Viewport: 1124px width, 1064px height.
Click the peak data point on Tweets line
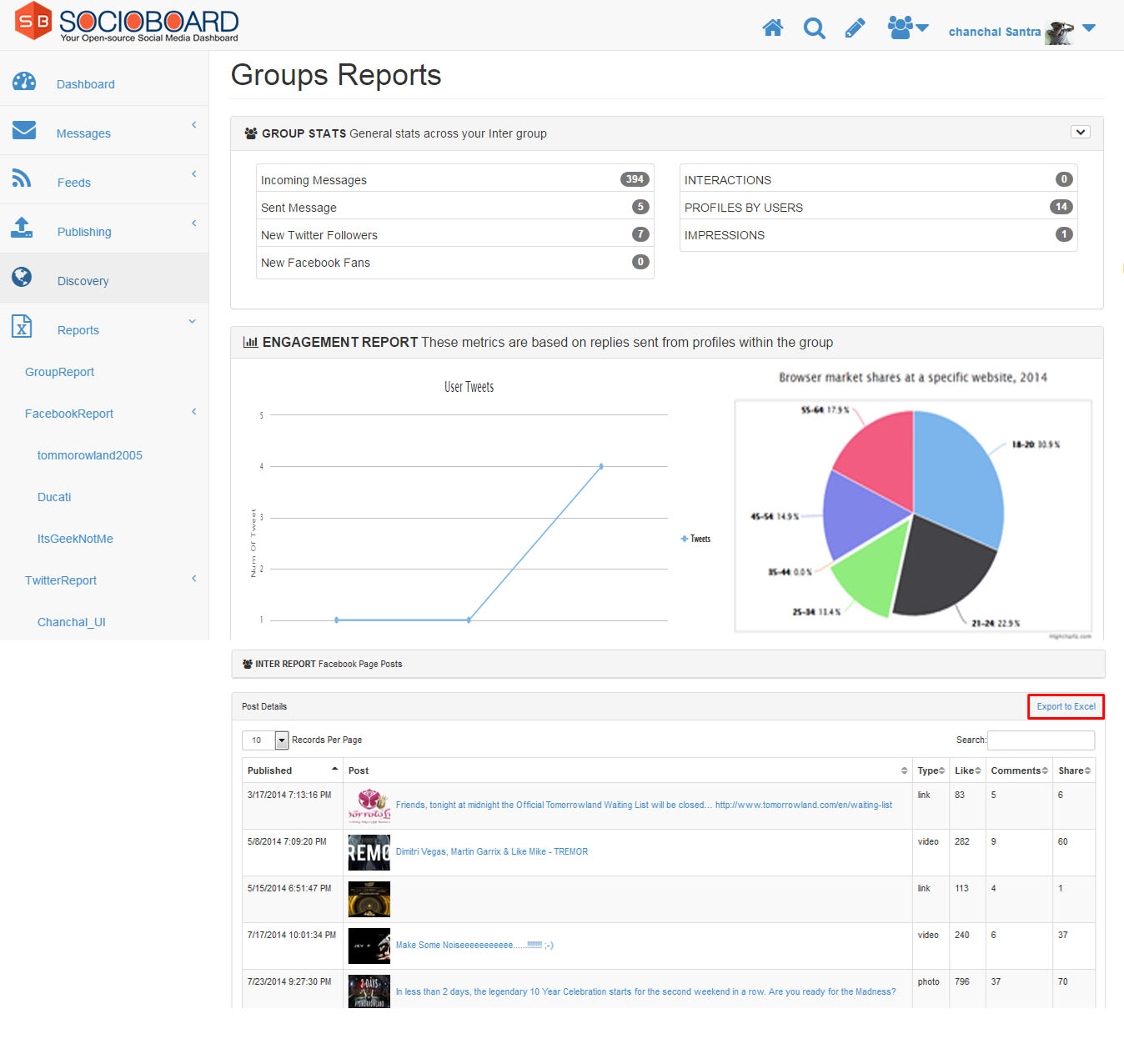click(601, 466)
